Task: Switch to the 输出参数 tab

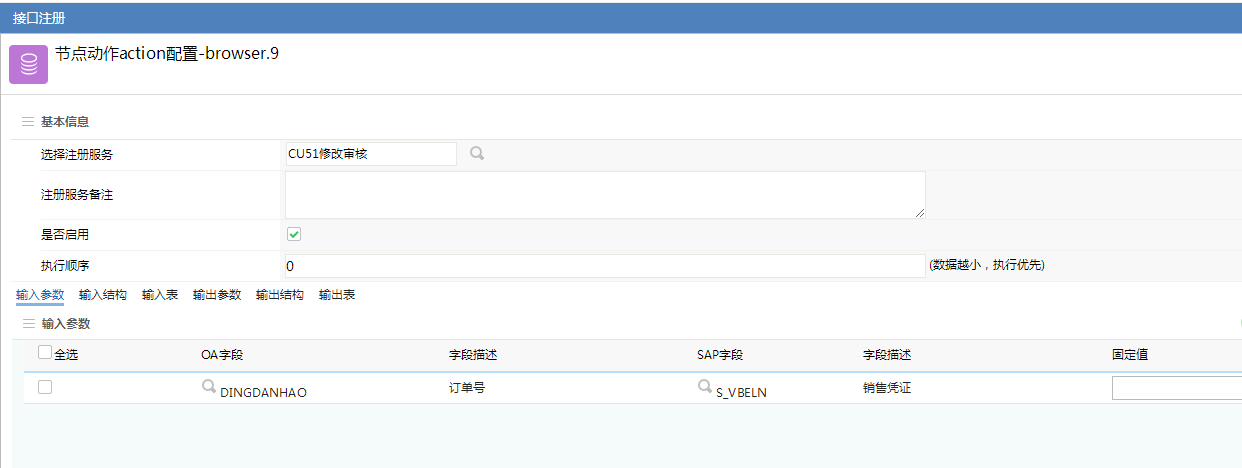Action: pyautogui.click(x=217, y=295)
